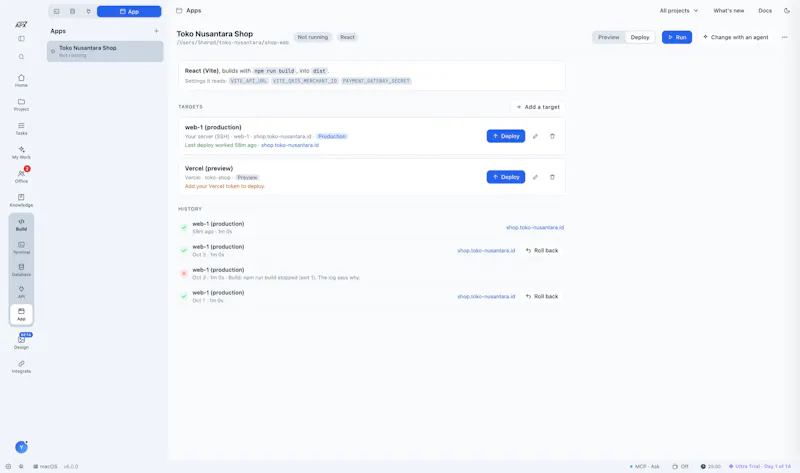Switch to Preview mode
Screen dimensions: 800x473
(x=609, y=37)
